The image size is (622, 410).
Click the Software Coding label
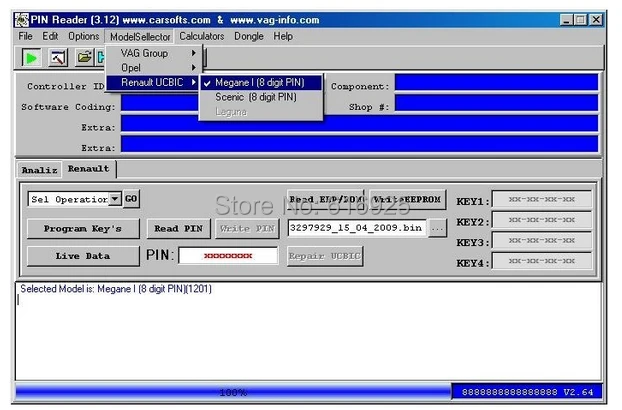[68, 107]
